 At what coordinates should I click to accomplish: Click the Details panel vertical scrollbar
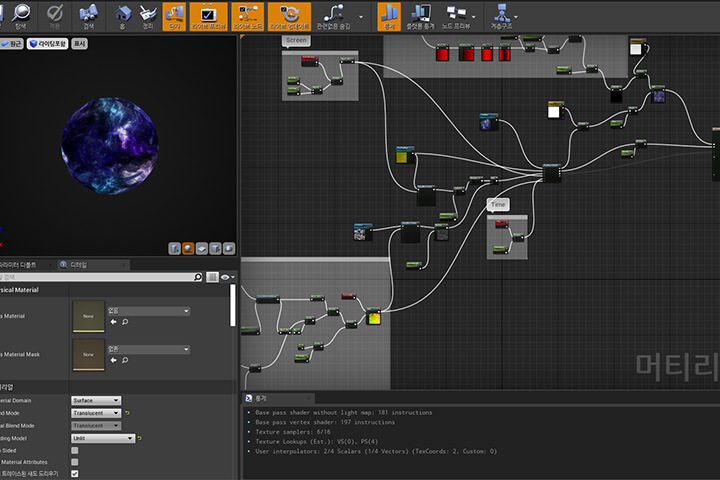tap(233, 305)
